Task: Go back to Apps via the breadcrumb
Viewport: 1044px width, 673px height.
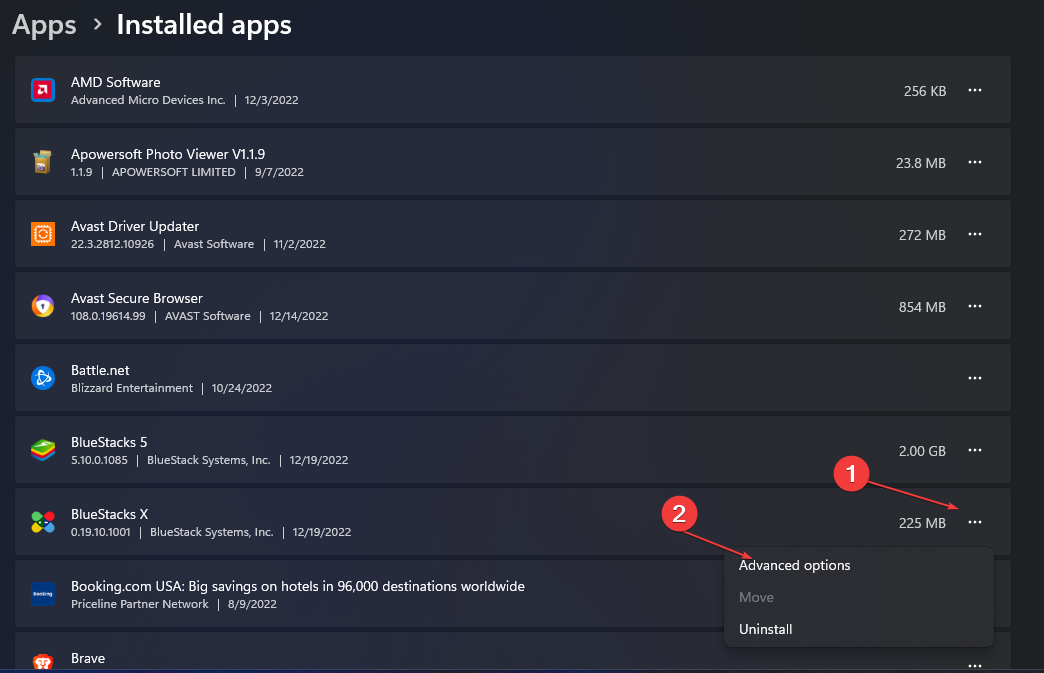Action: (x=44, y=25)
